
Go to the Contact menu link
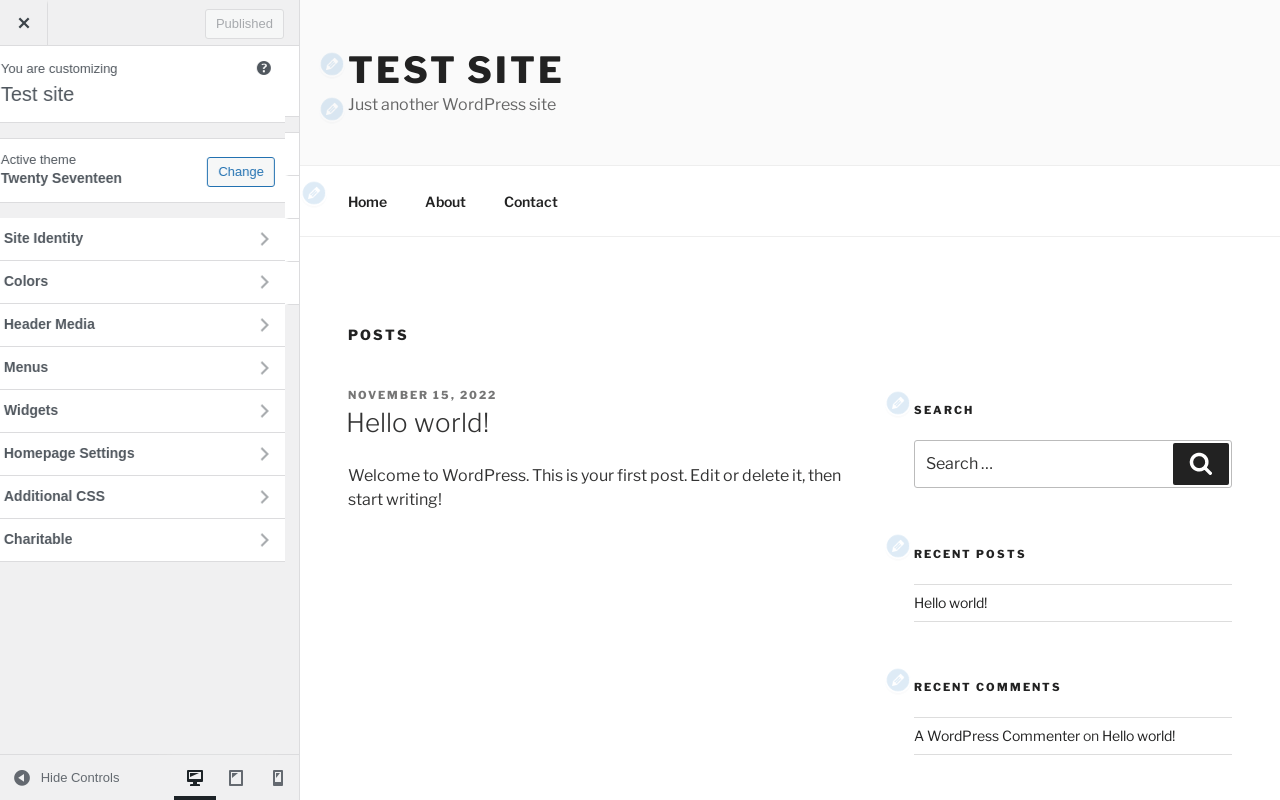point(530,202)
